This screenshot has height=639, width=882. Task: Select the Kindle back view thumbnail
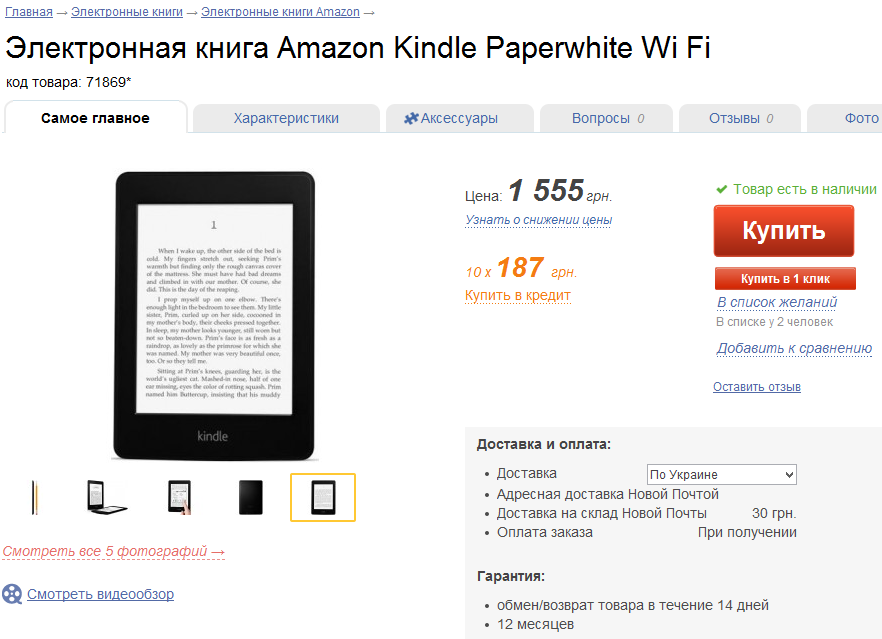[251, 497]
